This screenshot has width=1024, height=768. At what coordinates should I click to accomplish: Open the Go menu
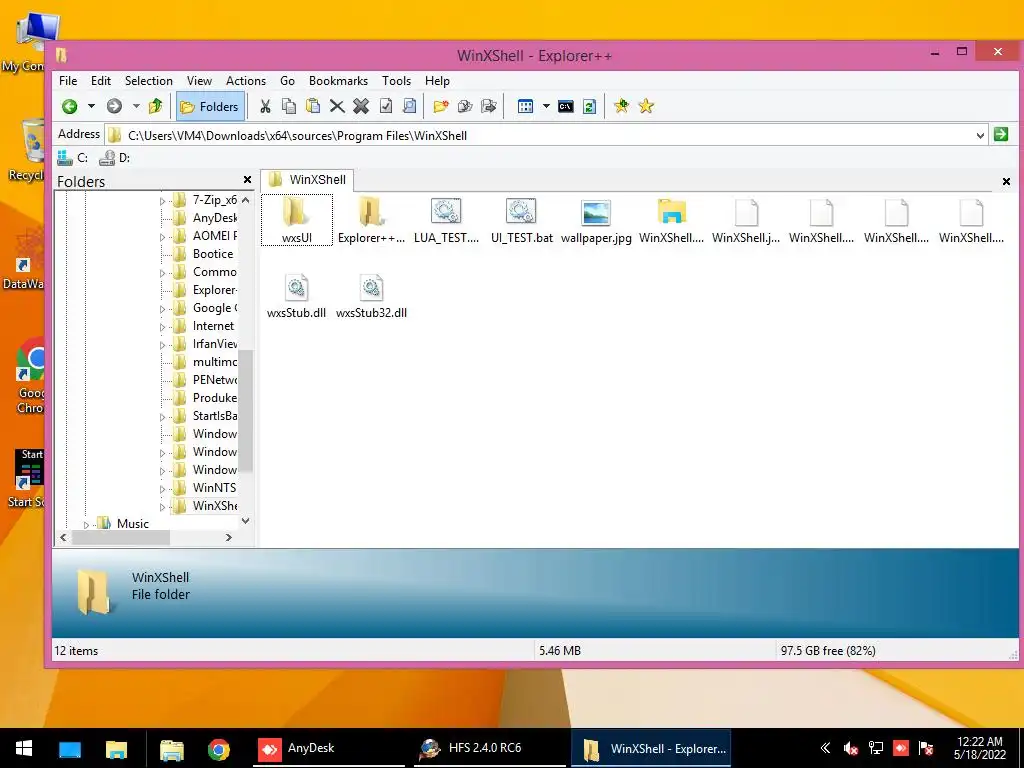(287, 81)
